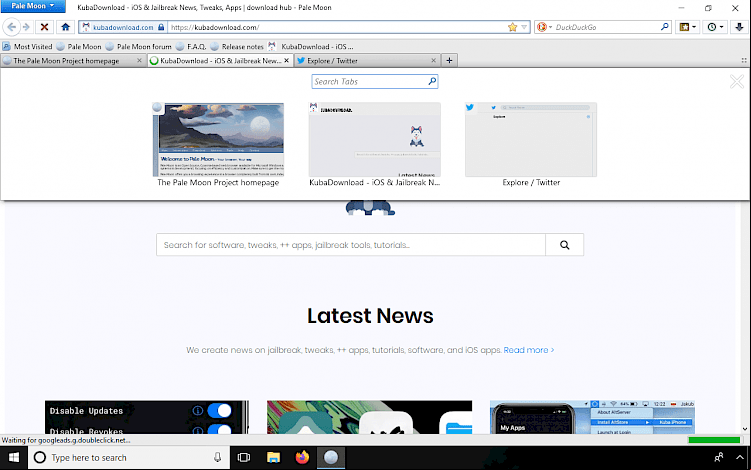Open the Pale Moon forum bookmark
This screenshot has height=470, width=751.
[x=138, y=46]
